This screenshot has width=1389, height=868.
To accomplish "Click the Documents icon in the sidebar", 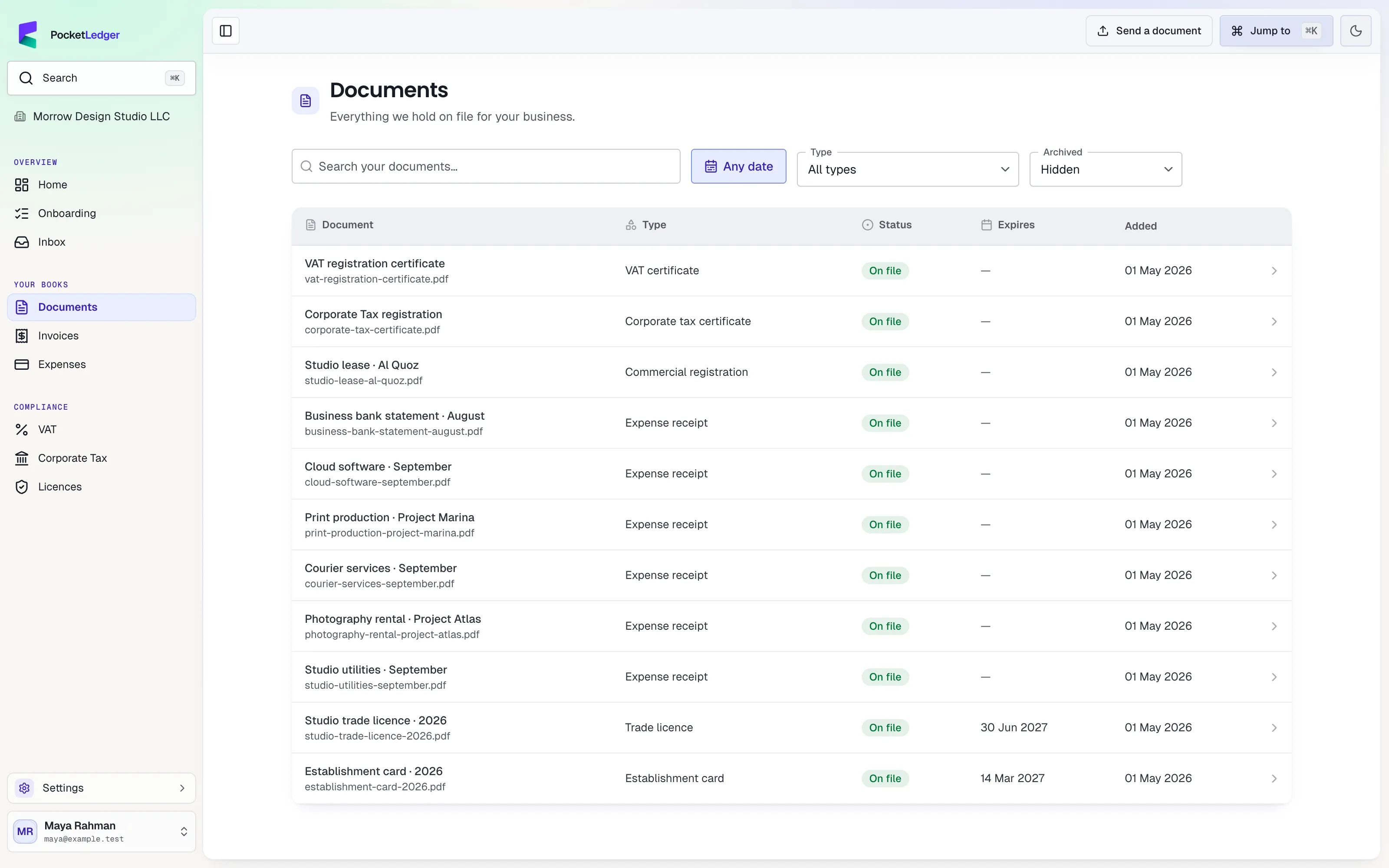I will pyautogui.click(x=22, y=307).
